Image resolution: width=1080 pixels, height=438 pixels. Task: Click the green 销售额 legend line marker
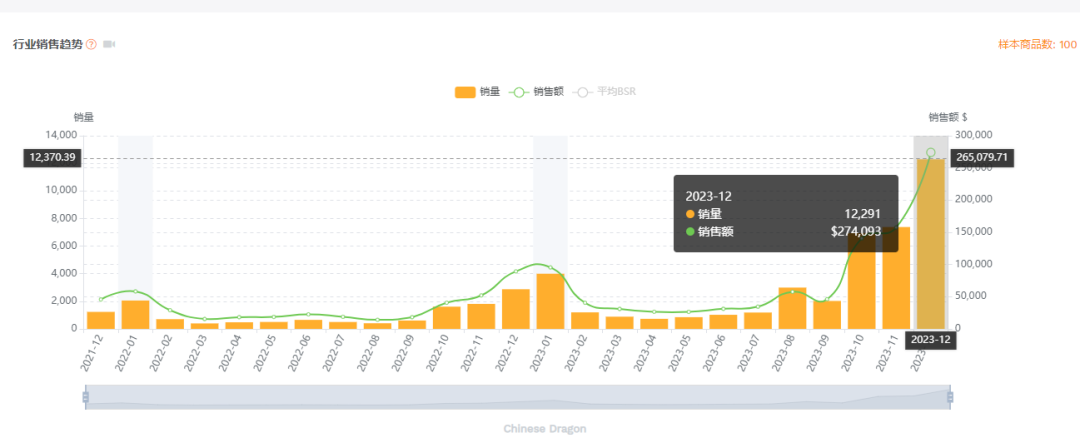518,92
